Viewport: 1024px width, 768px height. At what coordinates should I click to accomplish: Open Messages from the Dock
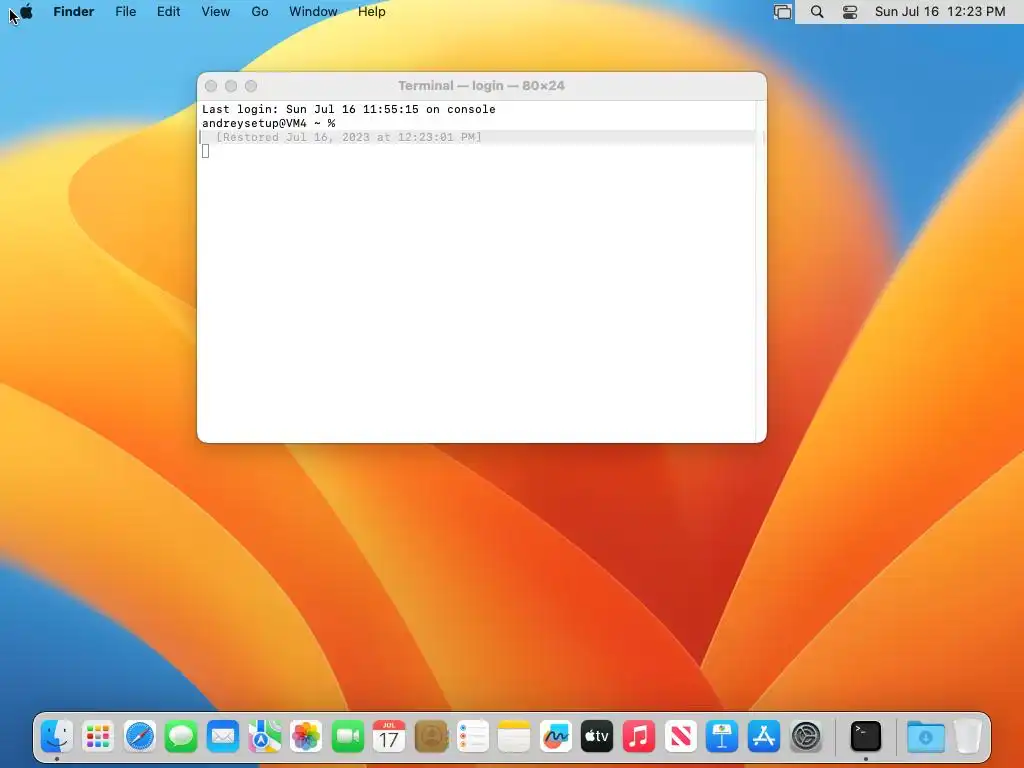(181, 737)
